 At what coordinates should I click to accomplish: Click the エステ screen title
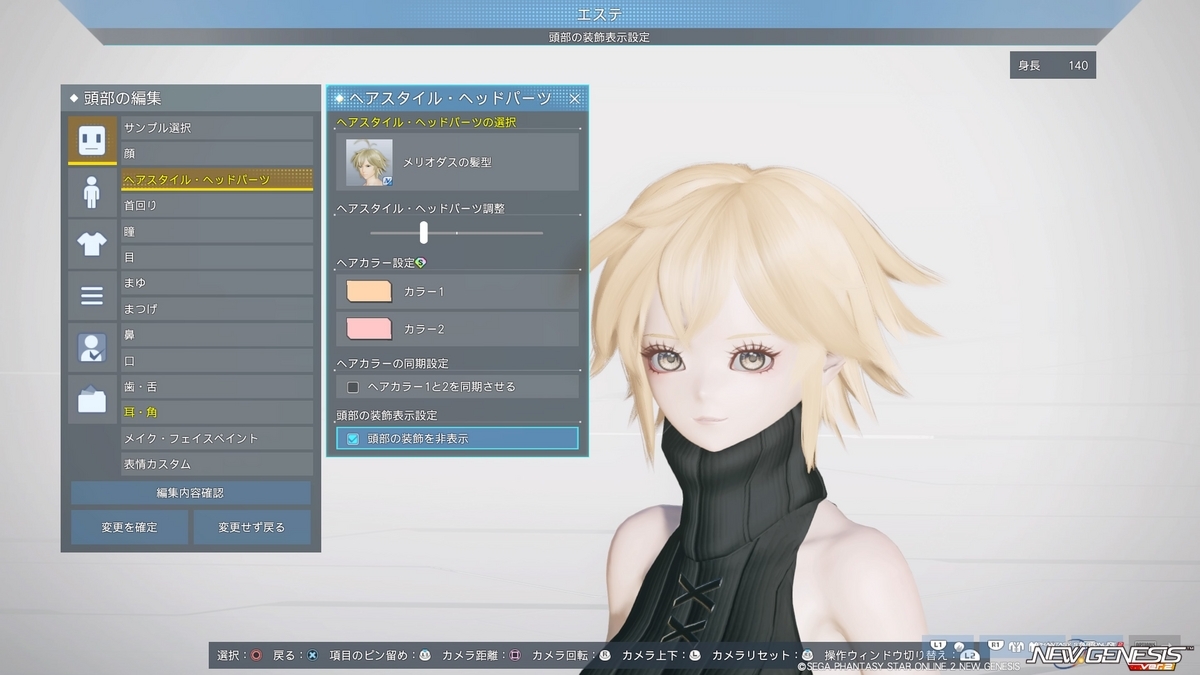point(600,14)
